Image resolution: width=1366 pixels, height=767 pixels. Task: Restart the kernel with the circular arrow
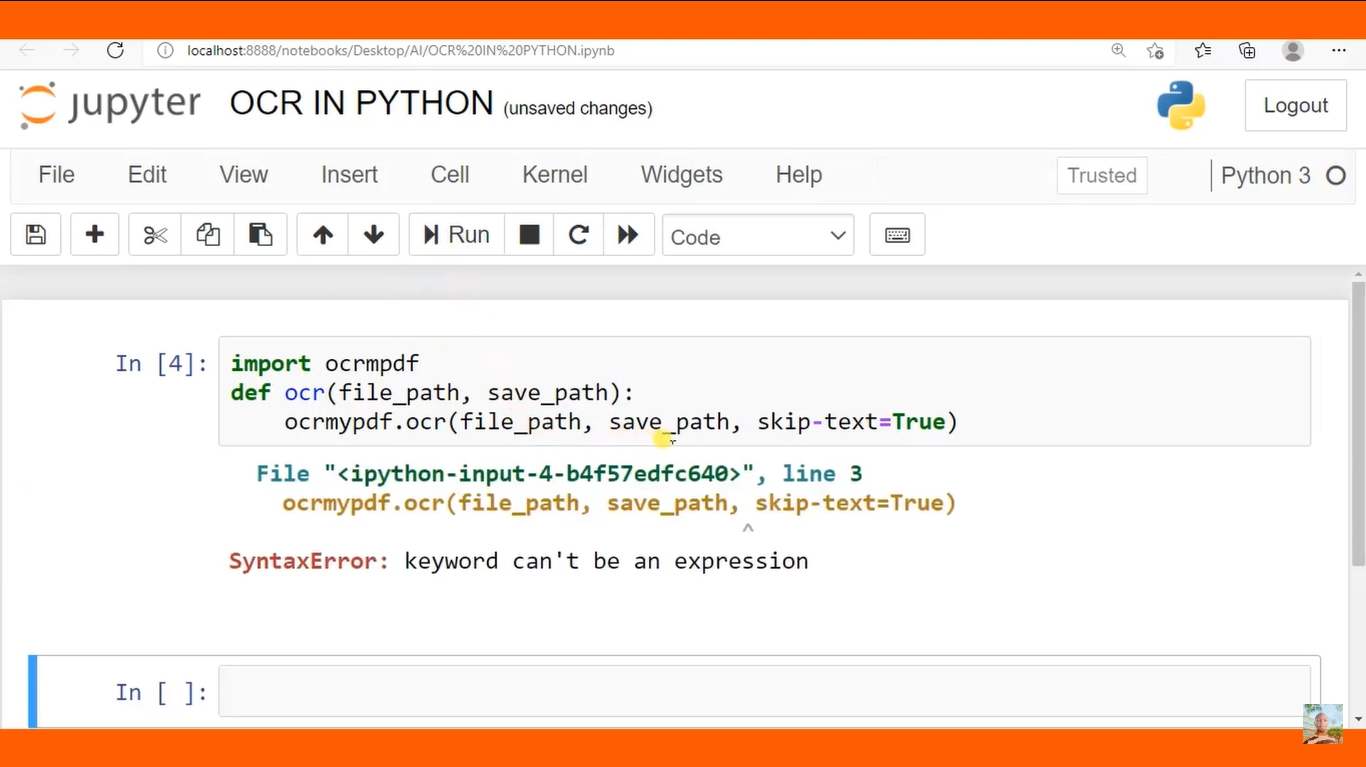[578, 235]
